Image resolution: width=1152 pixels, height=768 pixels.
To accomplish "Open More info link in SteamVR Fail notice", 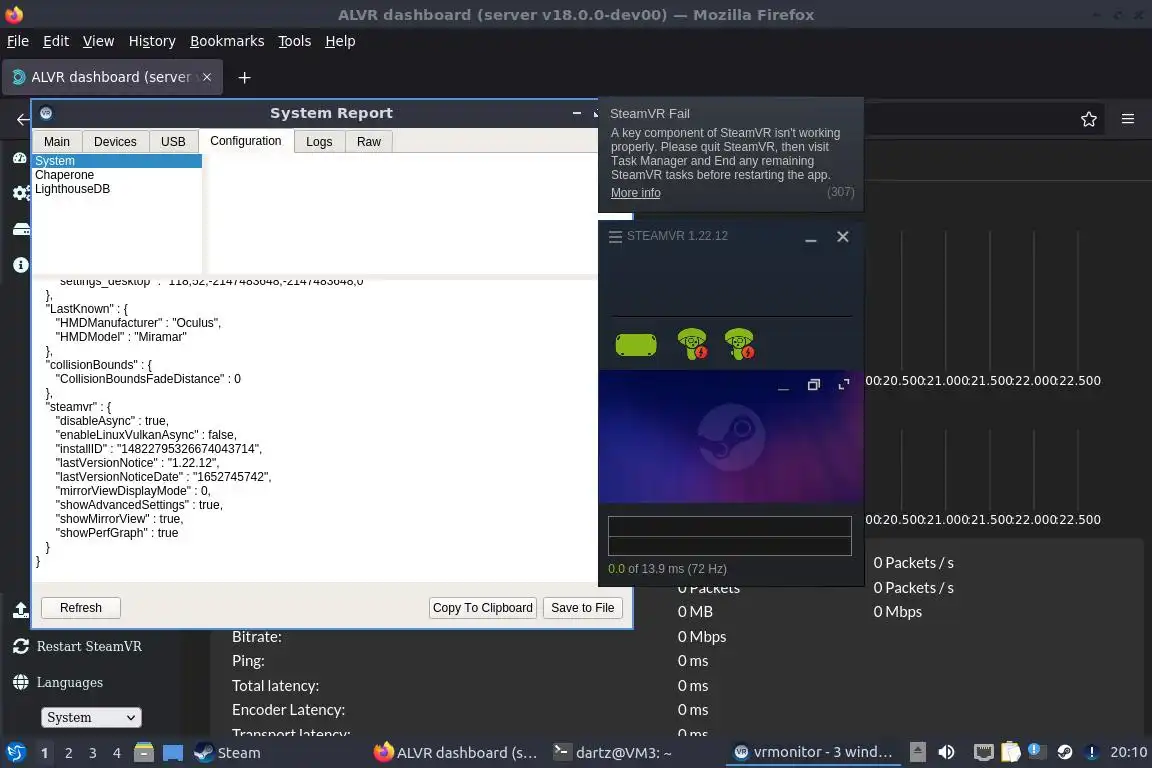I will 636,193.
